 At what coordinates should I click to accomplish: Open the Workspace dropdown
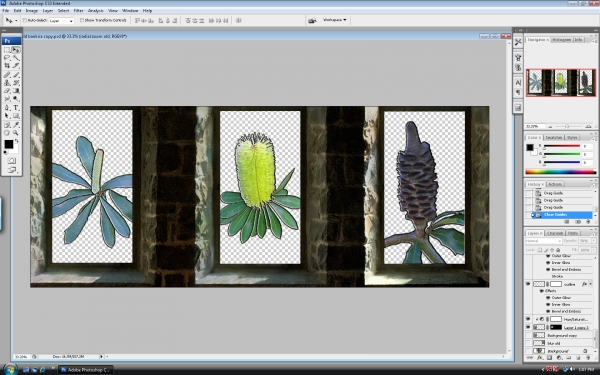[x=334, y=20]
